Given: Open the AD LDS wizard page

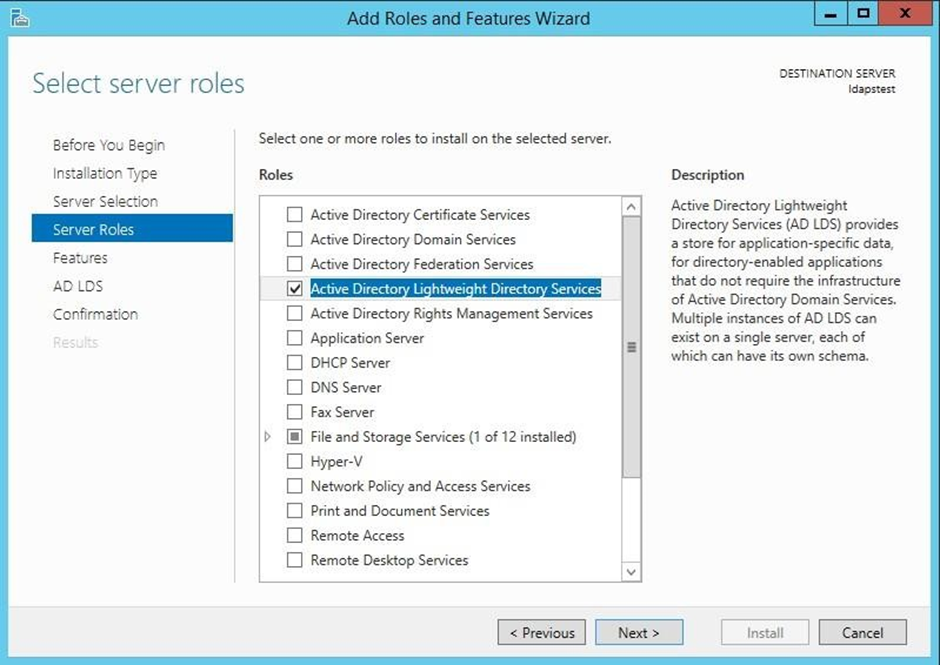Looking at the screenshot, I should tap(78, 286).
